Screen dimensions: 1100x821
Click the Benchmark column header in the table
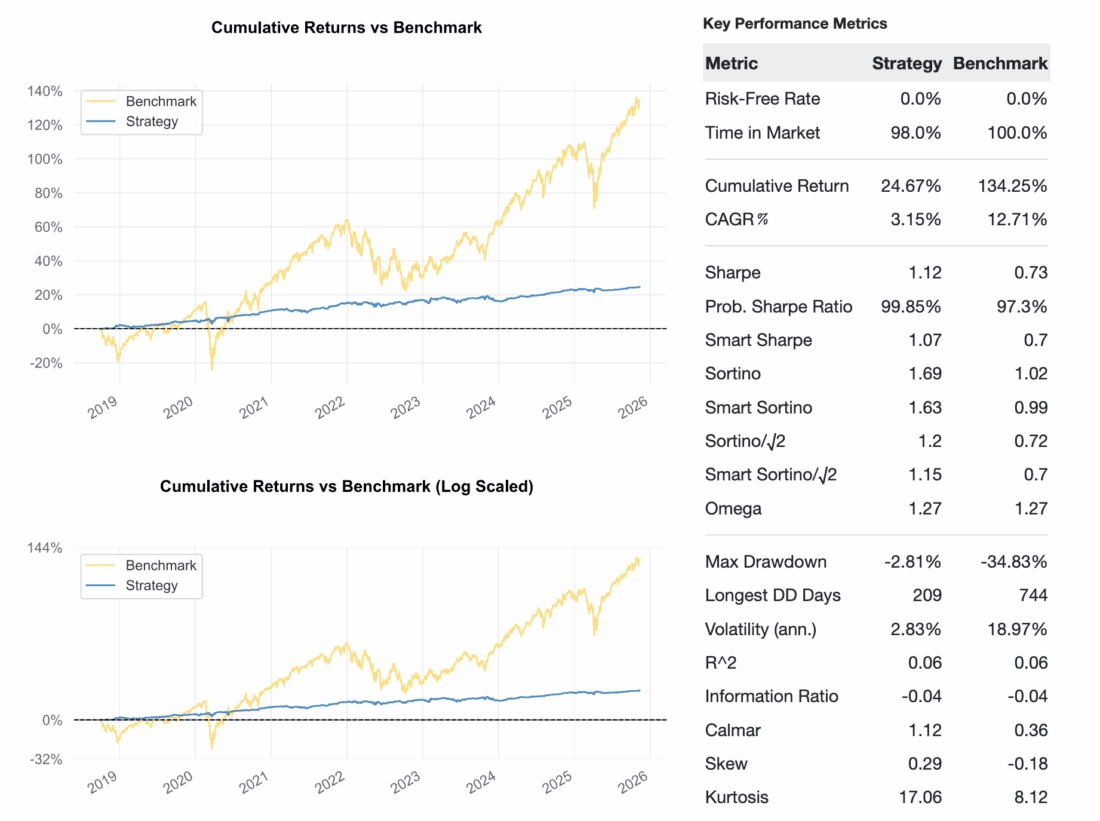1000,63
